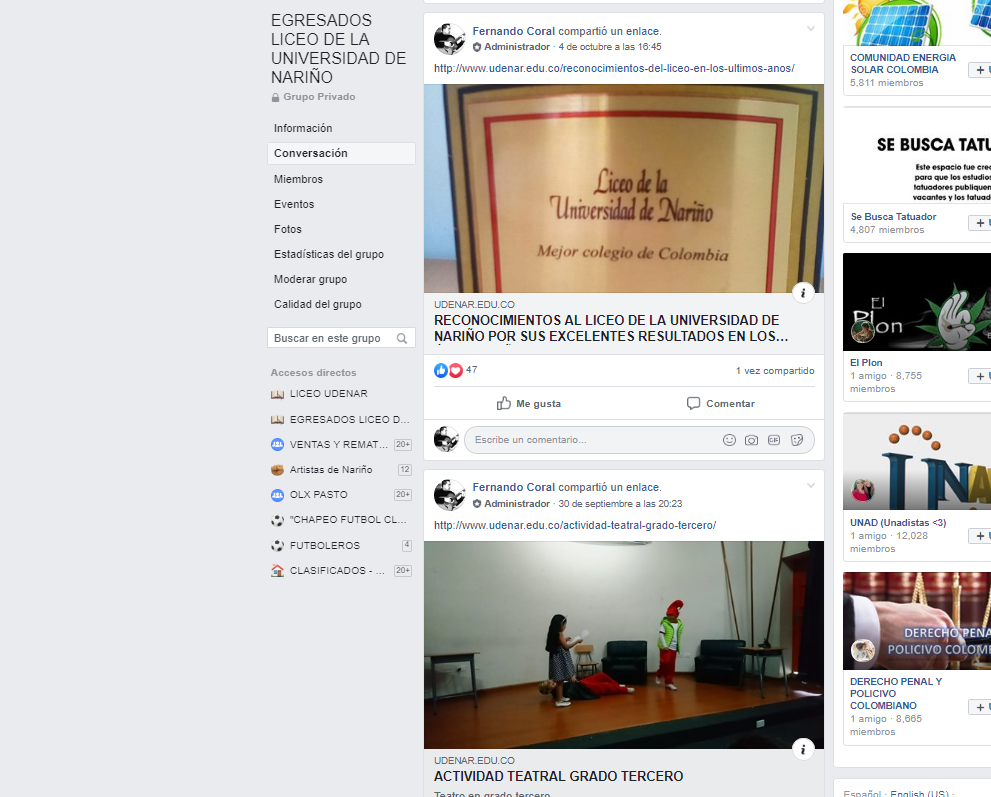Open info icon on theater photo
The height and width of the screenshot is (797, 991).
[803, 749]
